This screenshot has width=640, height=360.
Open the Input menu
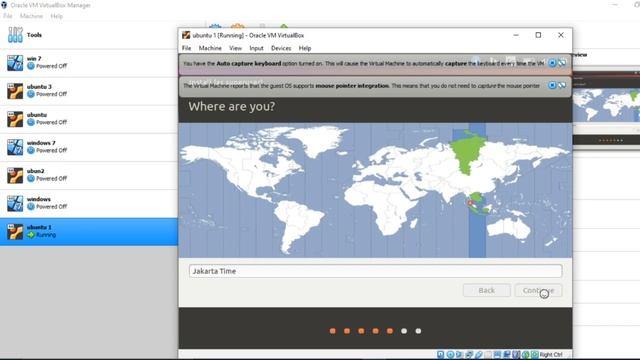(x=256, y=48)
